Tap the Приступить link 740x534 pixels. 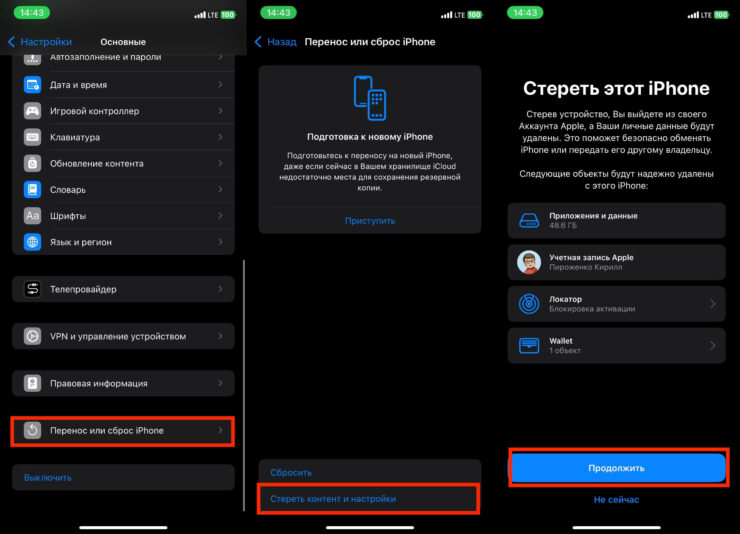[x=369, y=220]
